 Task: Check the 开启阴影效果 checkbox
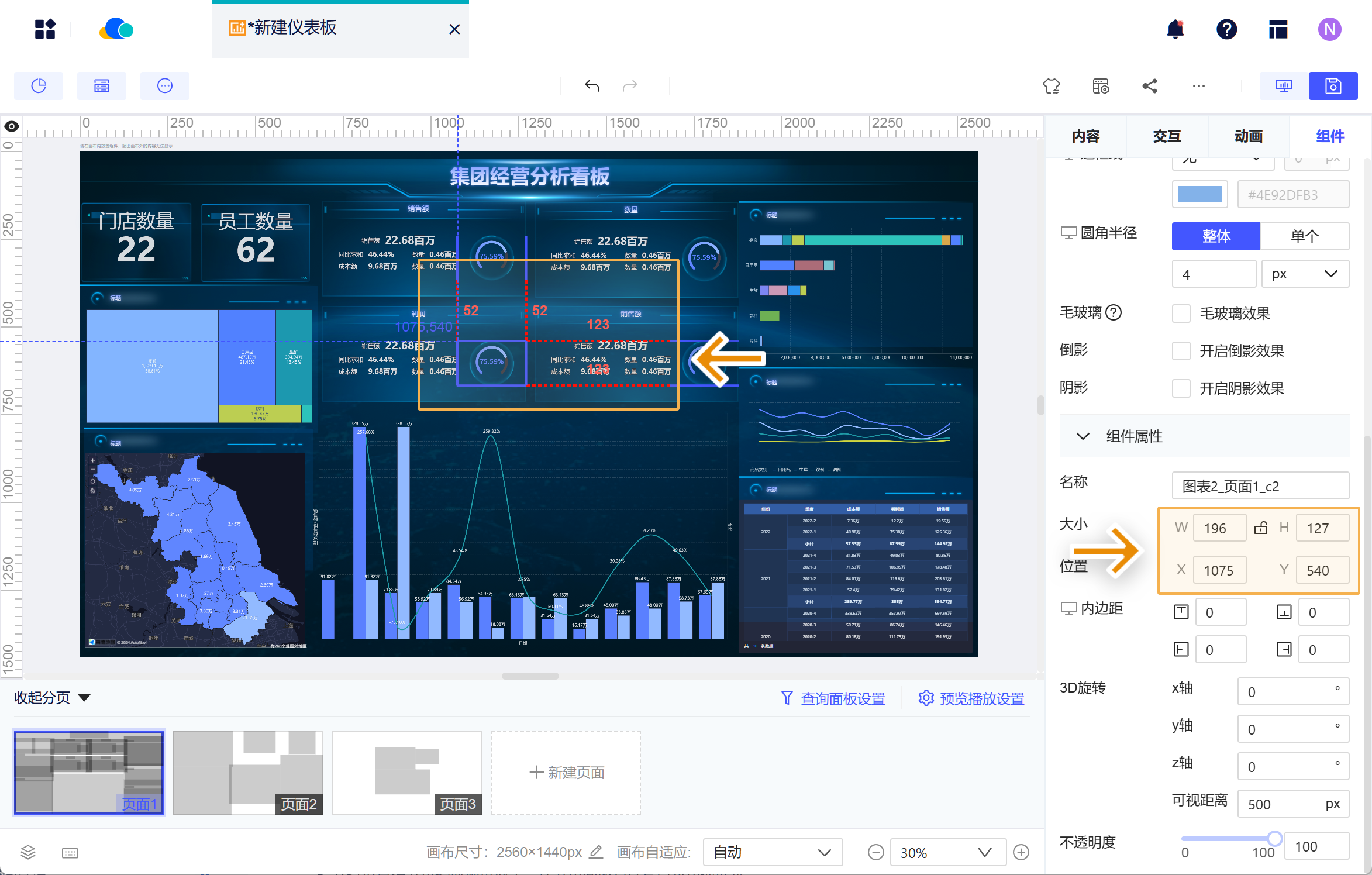(1181, 388)
